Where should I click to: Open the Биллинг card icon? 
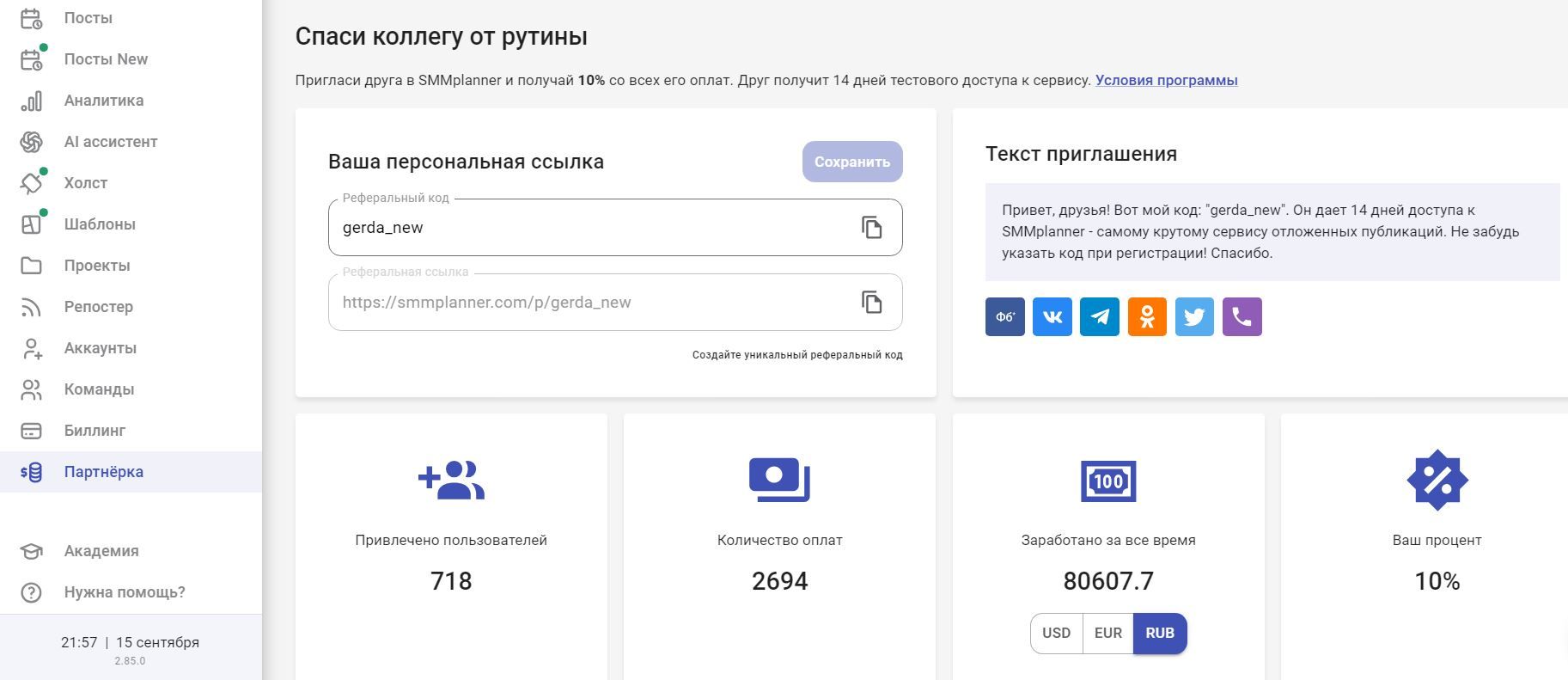(31, 431)
